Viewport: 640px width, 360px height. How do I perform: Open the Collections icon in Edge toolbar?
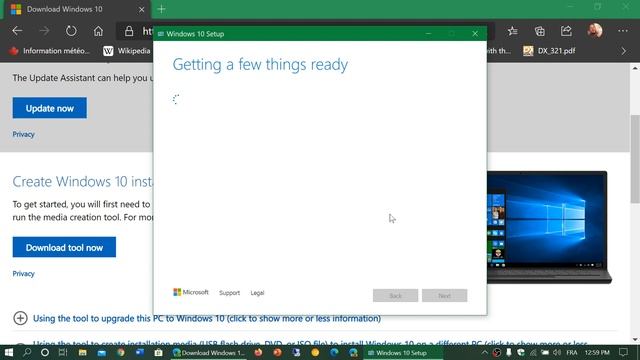click(540, 31)
